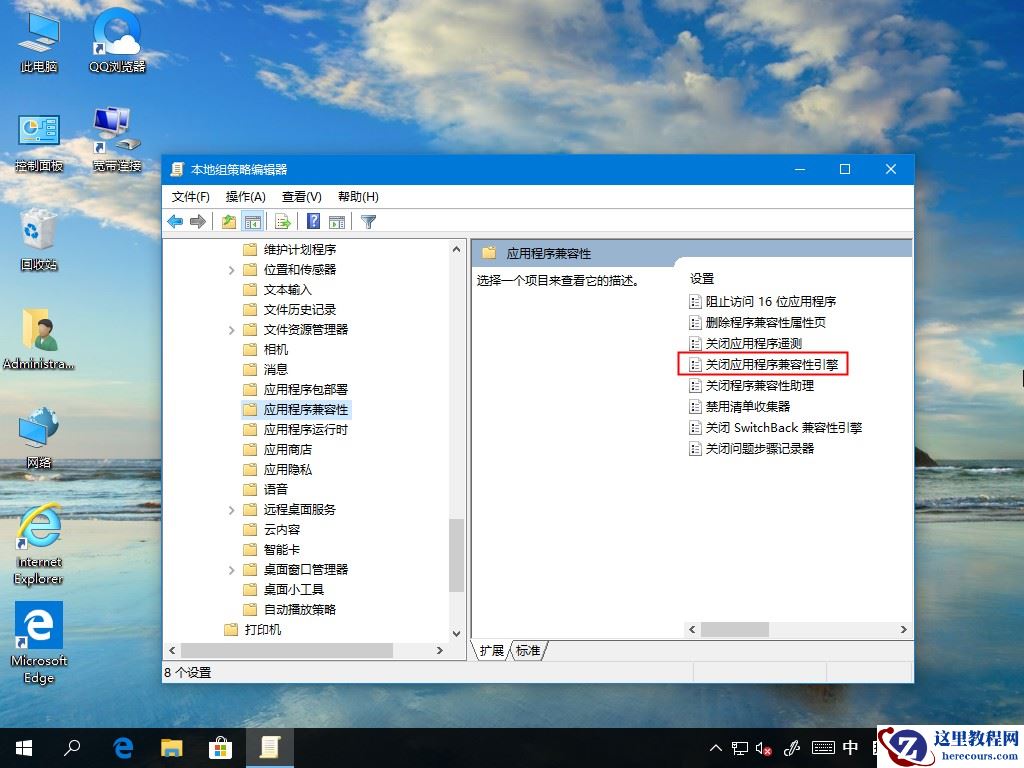Open Microsoft Edge from the taskbar
Image resolution: width=1024 pixels, height=768 pixels.
pyautogui.click(x=122, y=747)
